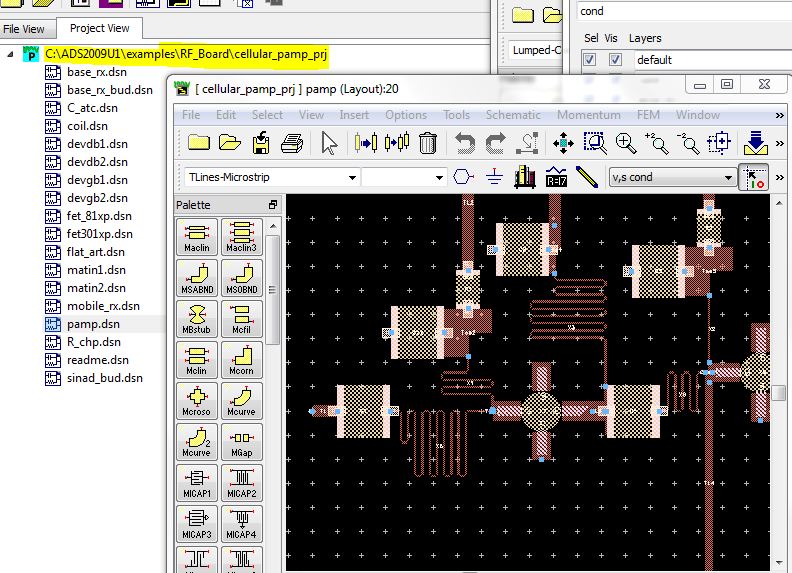The image size is (792, 573).
Task: Toggle the Sel checkbox for default layer
Action: [590, 60]
